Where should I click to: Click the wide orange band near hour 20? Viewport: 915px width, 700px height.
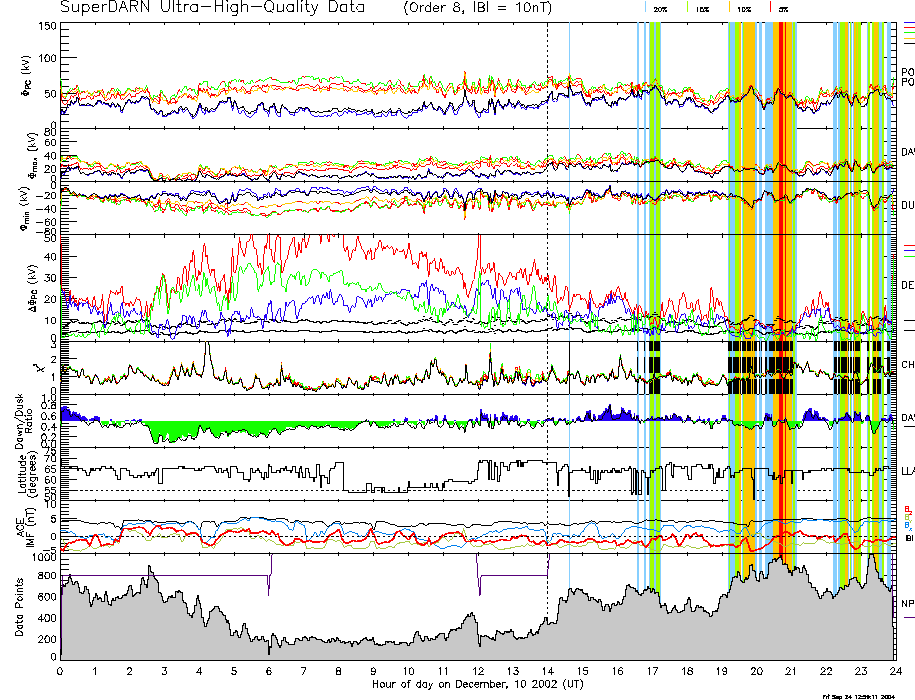[x=749, y=300]
